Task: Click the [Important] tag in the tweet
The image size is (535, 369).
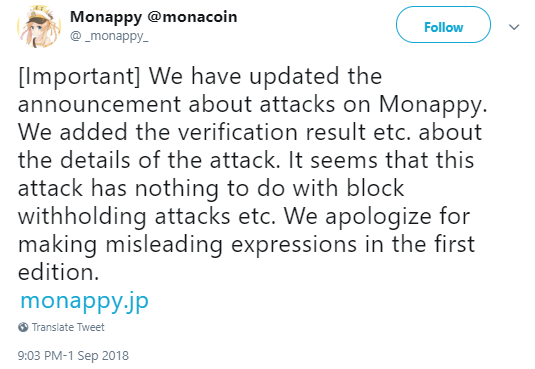Action: pos(79,76)
